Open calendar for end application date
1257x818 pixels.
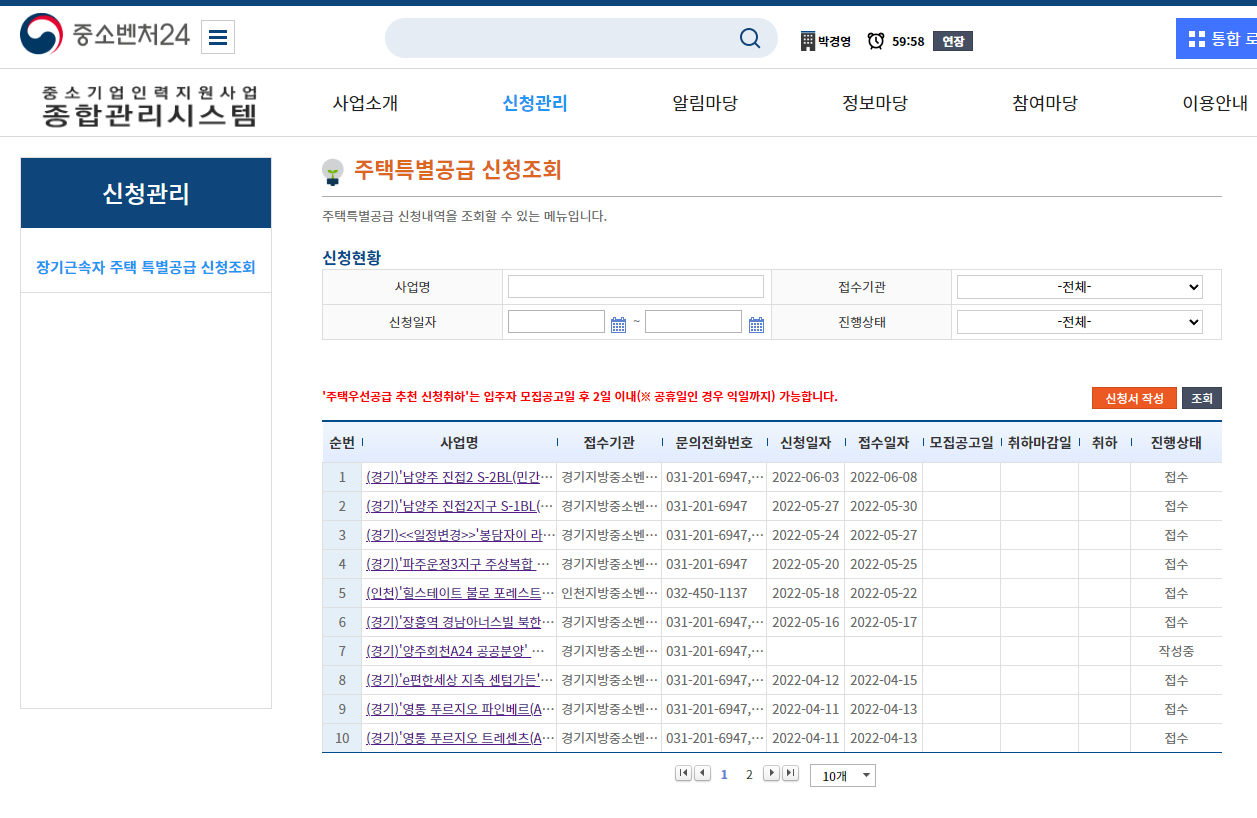(x=756, y=324)
